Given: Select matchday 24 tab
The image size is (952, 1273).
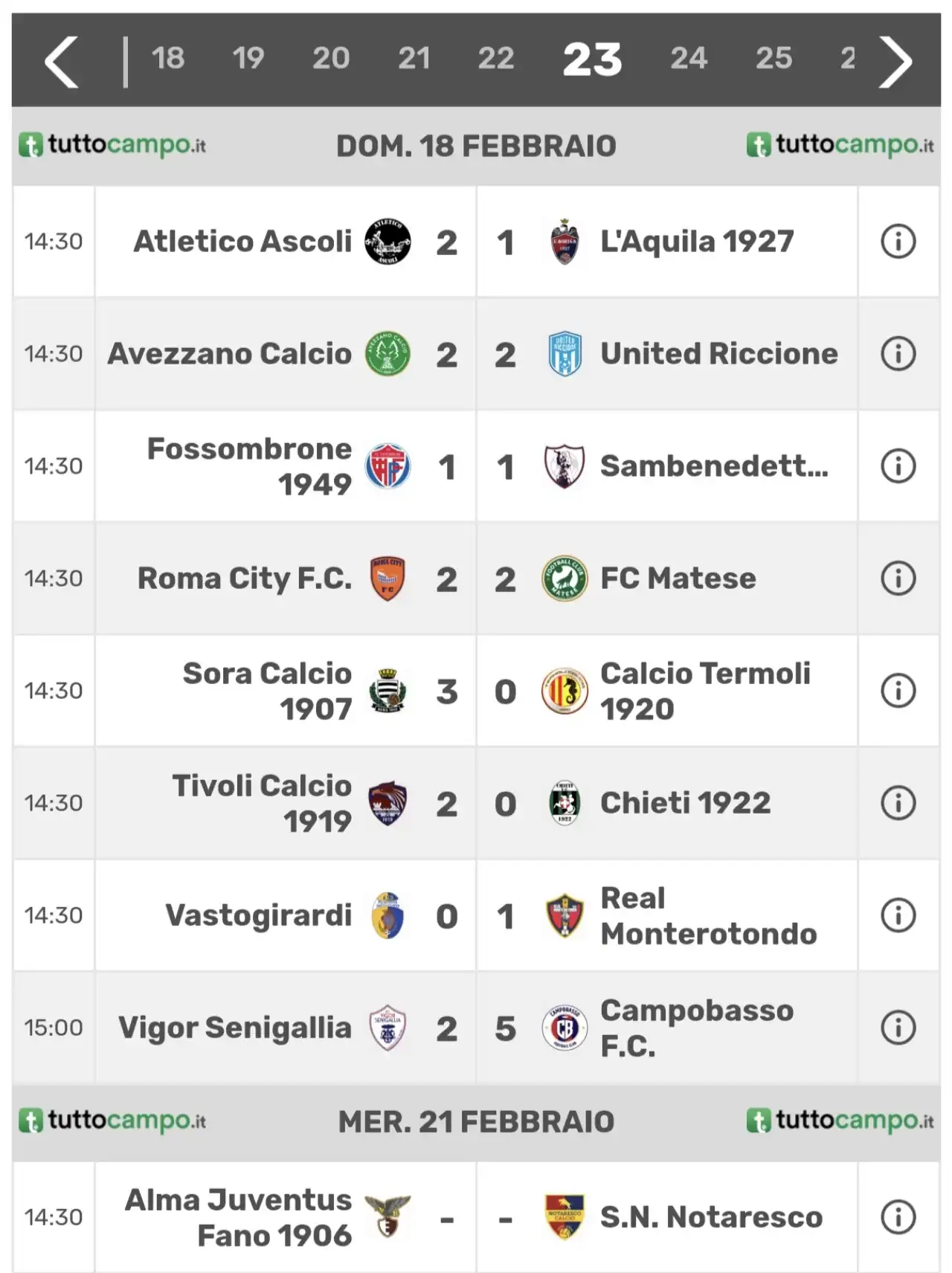Looking at the screenshot, I should 689,58.
